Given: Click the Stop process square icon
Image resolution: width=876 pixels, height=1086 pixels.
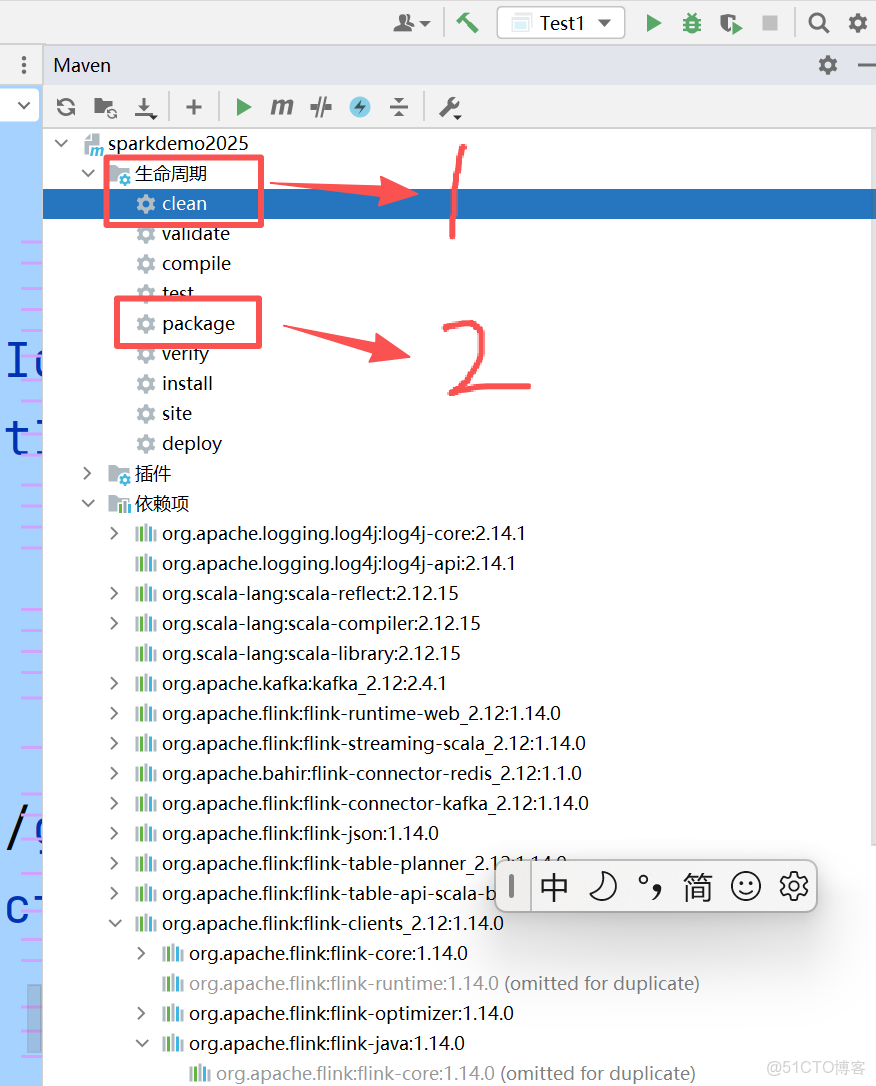Looking at the screenshot, I should click(x=769, y=23).
